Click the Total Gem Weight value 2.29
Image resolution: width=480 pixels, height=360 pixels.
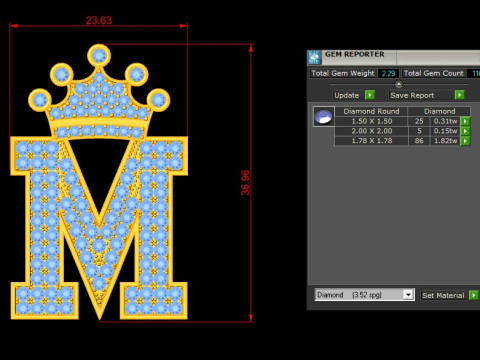coord(388,73)
